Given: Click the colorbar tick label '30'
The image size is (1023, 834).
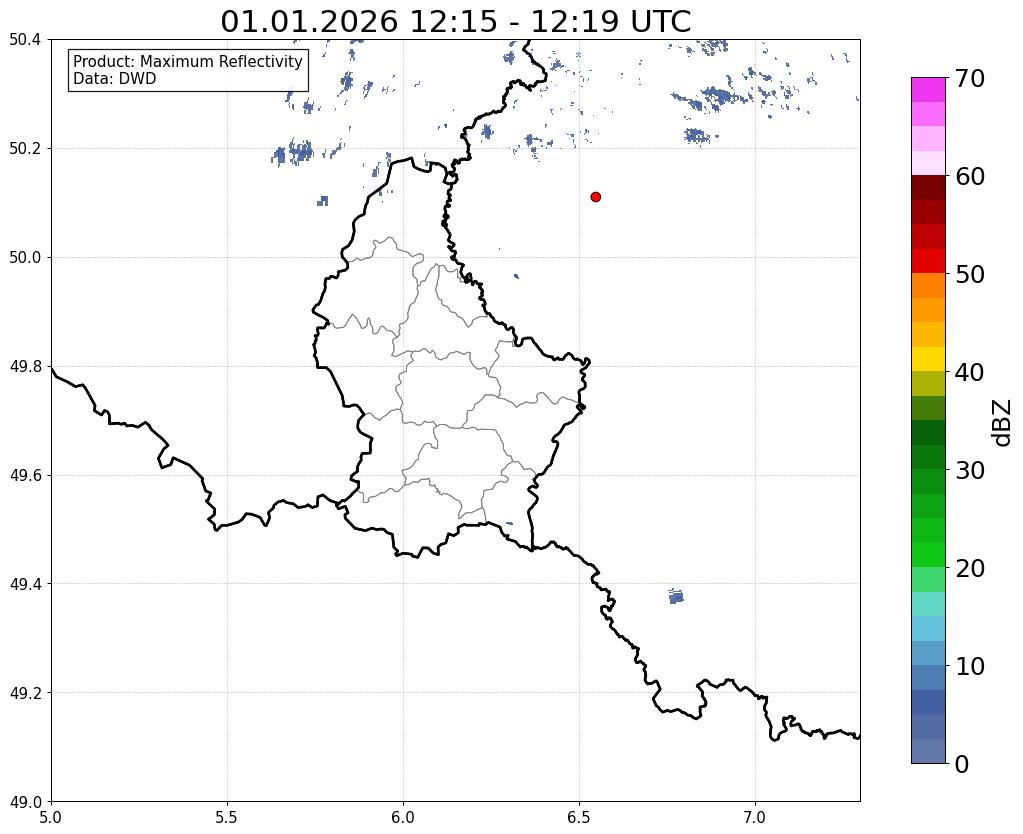Looking at the screenshot, I should tap(970, 470).
